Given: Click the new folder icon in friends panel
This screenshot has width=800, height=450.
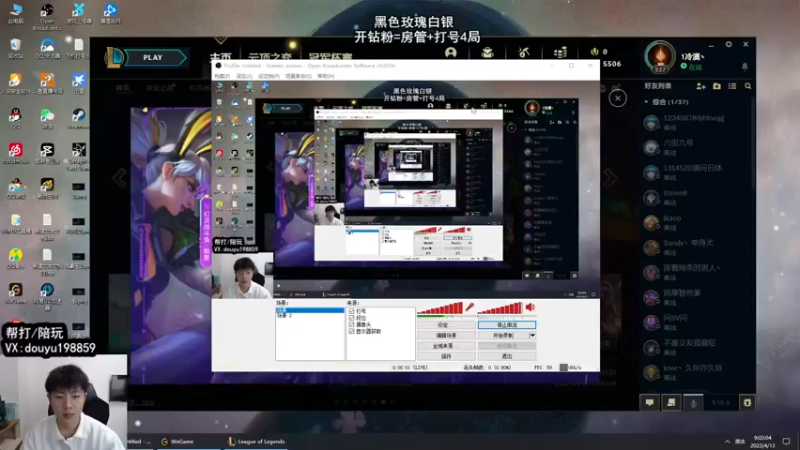Looking at the screenshot, I should coord(717,86).
